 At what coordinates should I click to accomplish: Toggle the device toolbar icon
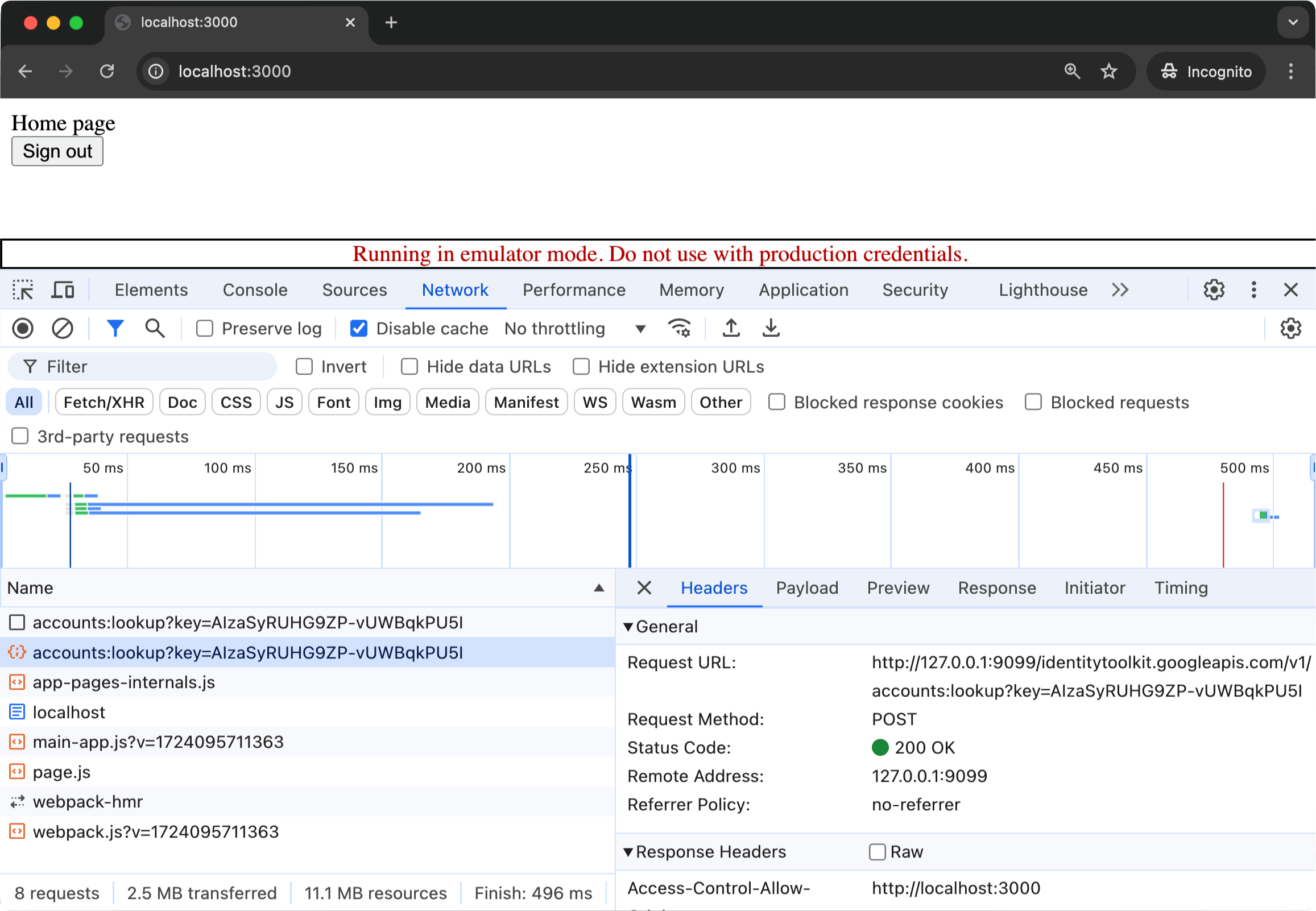(63, 290)
